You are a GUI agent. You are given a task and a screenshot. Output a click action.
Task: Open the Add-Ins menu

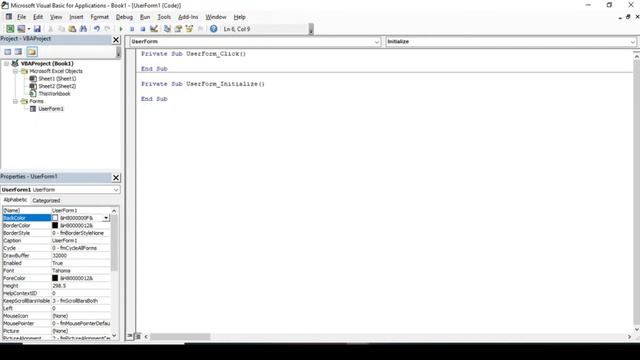coord(188,17)
